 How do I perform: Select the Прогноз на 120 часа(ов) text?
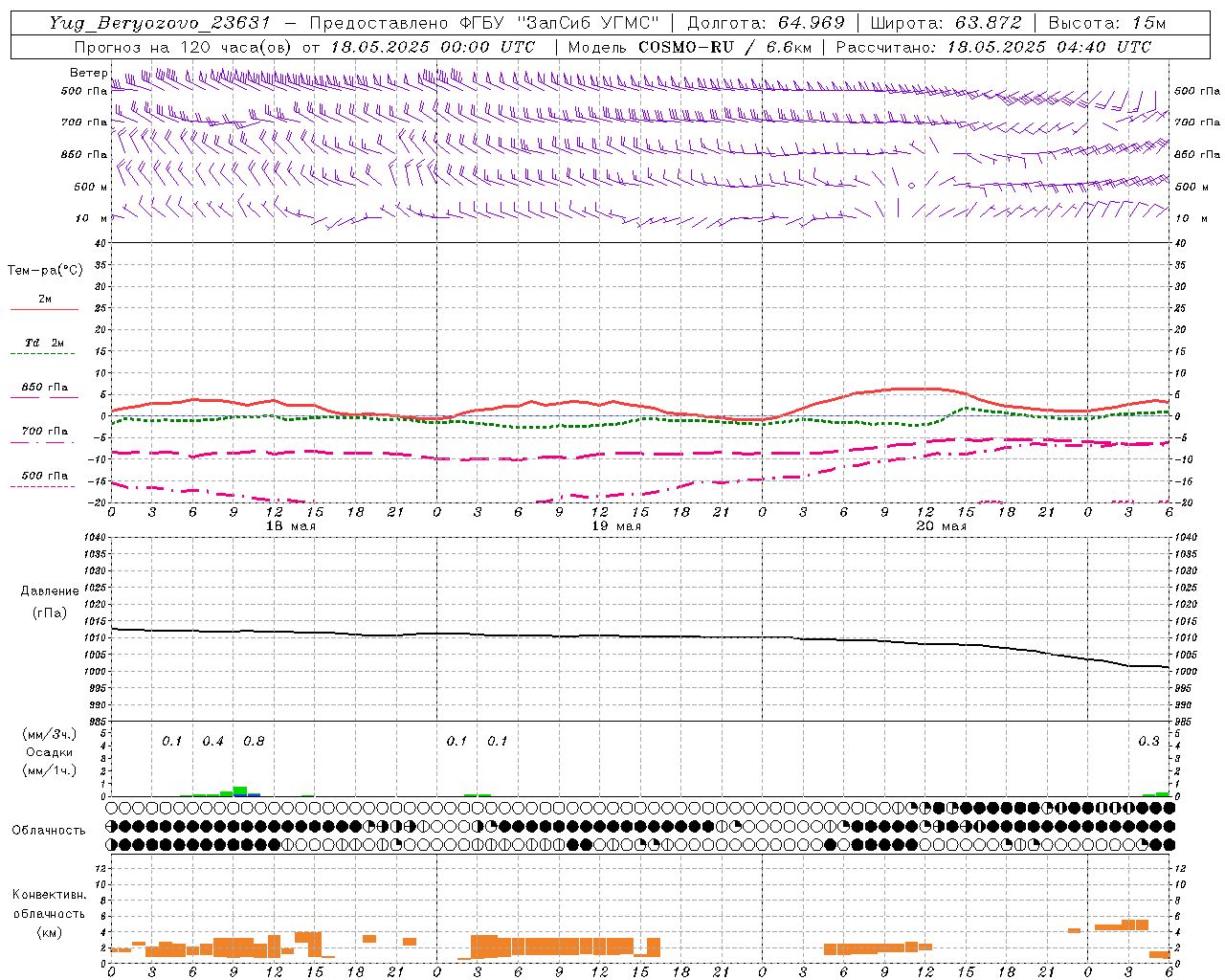point(184,47)
